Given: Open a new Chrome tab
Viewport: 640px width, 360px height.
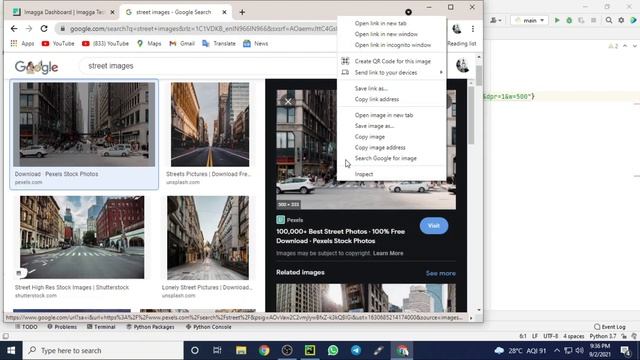Looking at the screenshot, I should 242,12.
